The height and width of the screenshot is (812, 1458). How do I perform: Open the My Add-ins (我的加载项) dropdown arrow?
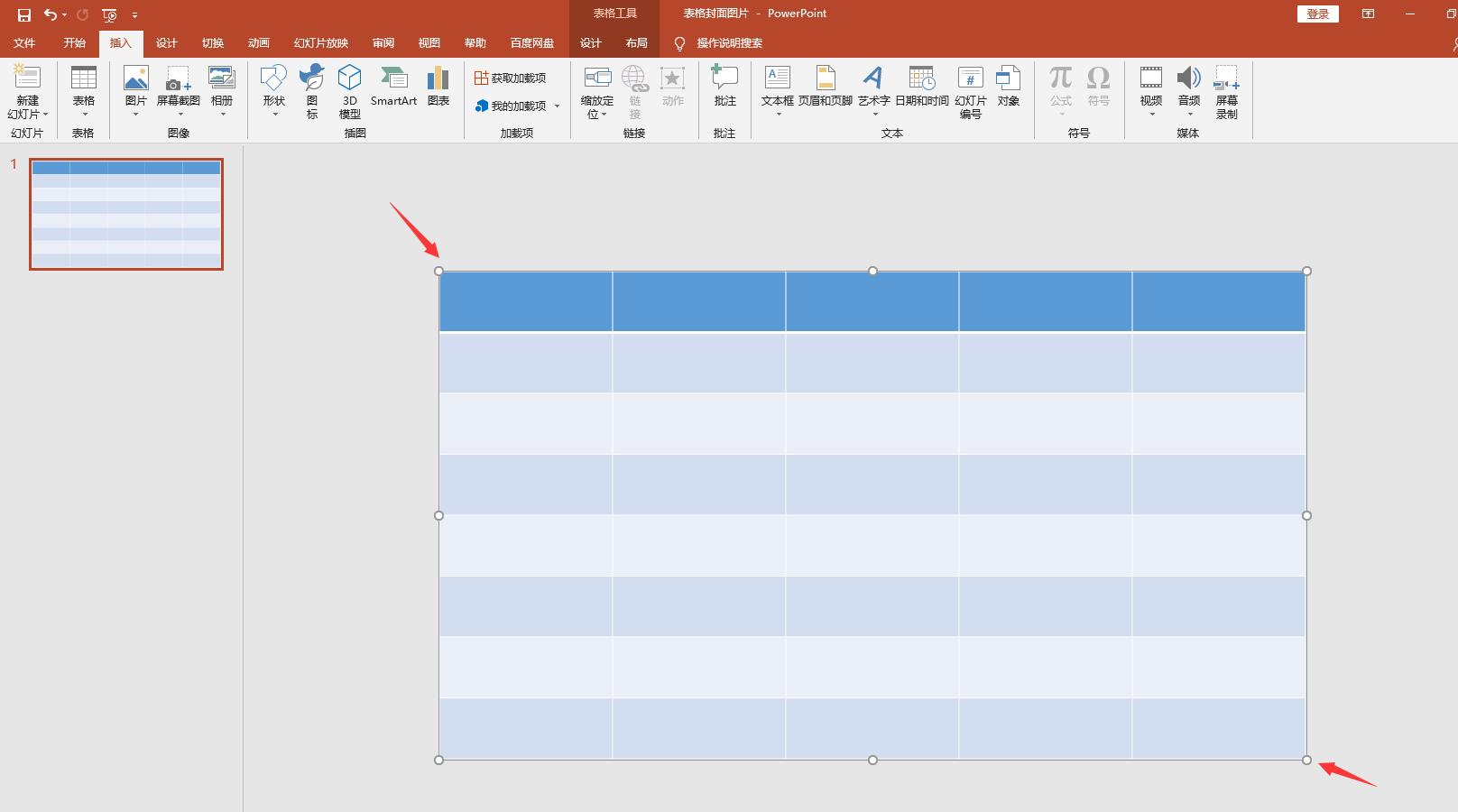pos(558,106)
